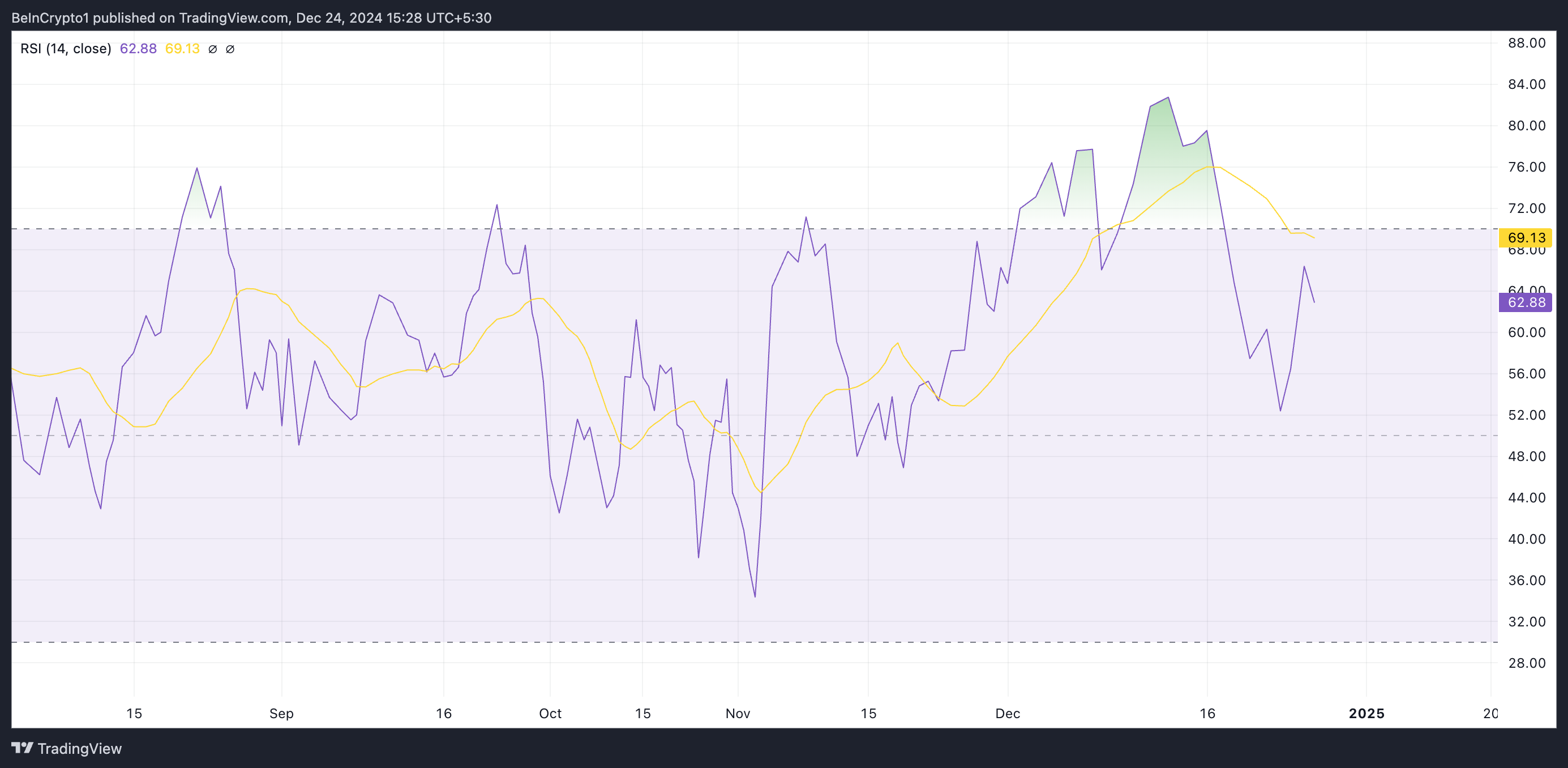Click the Dec label on time axis
The width and height of the screenshot is (1568, 768).
[1008, 713]
